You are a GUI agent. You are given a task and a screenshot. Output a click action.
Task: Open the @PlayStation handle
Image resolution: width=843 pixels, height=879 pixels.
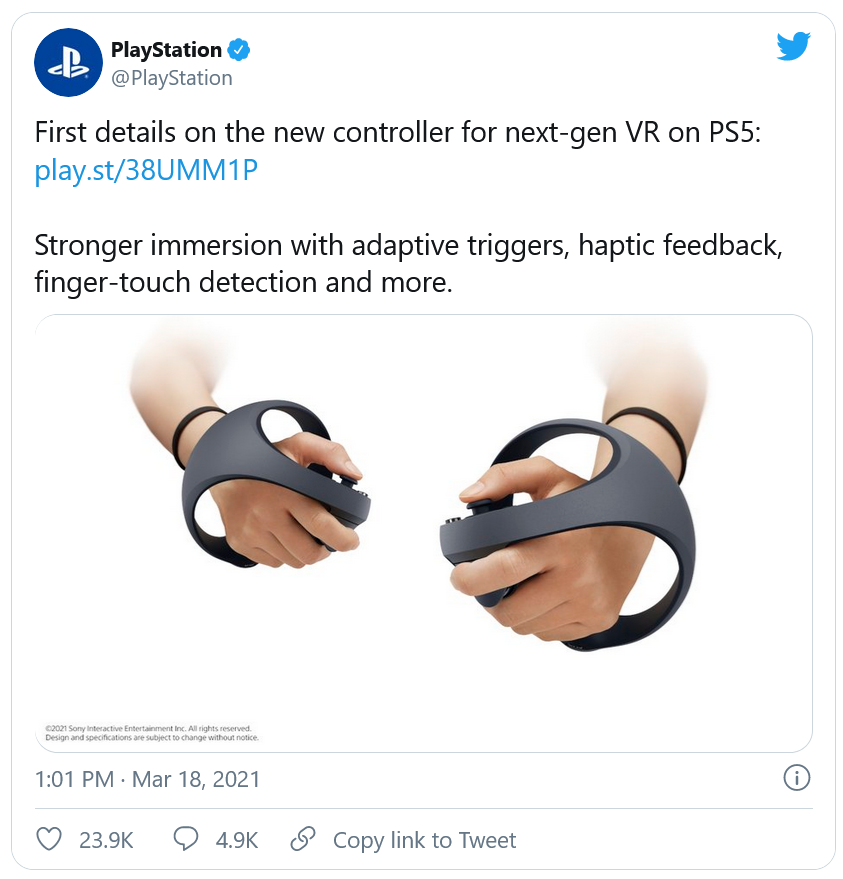tap(172, 78)
